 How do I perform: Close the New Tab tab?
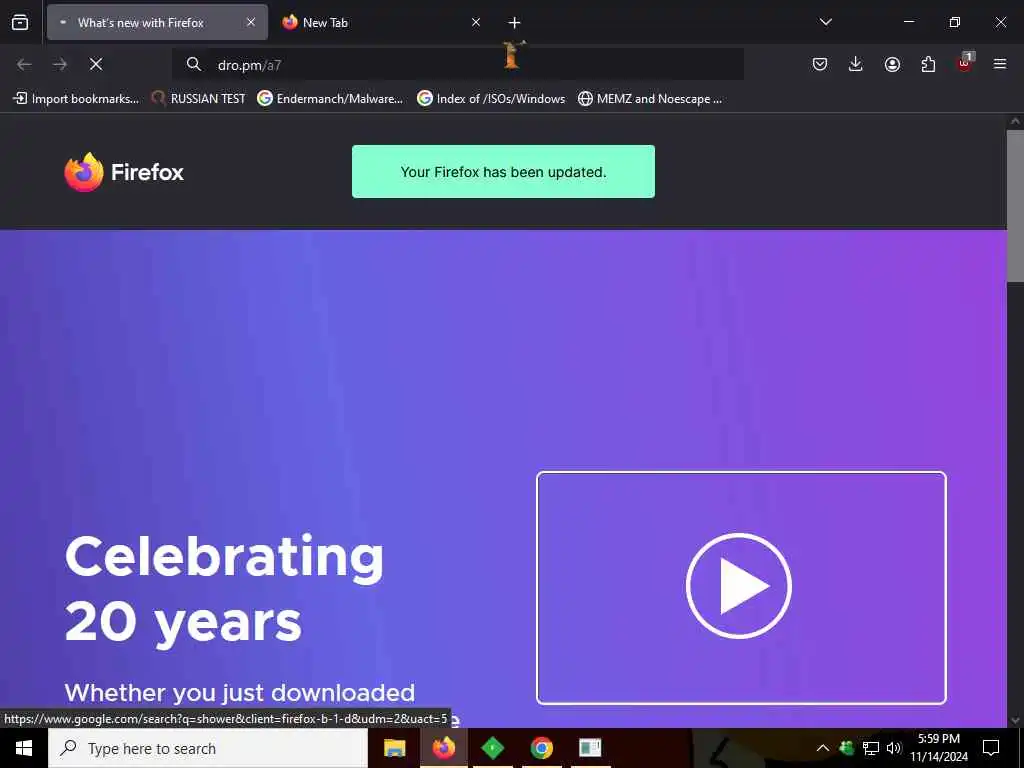476,22
